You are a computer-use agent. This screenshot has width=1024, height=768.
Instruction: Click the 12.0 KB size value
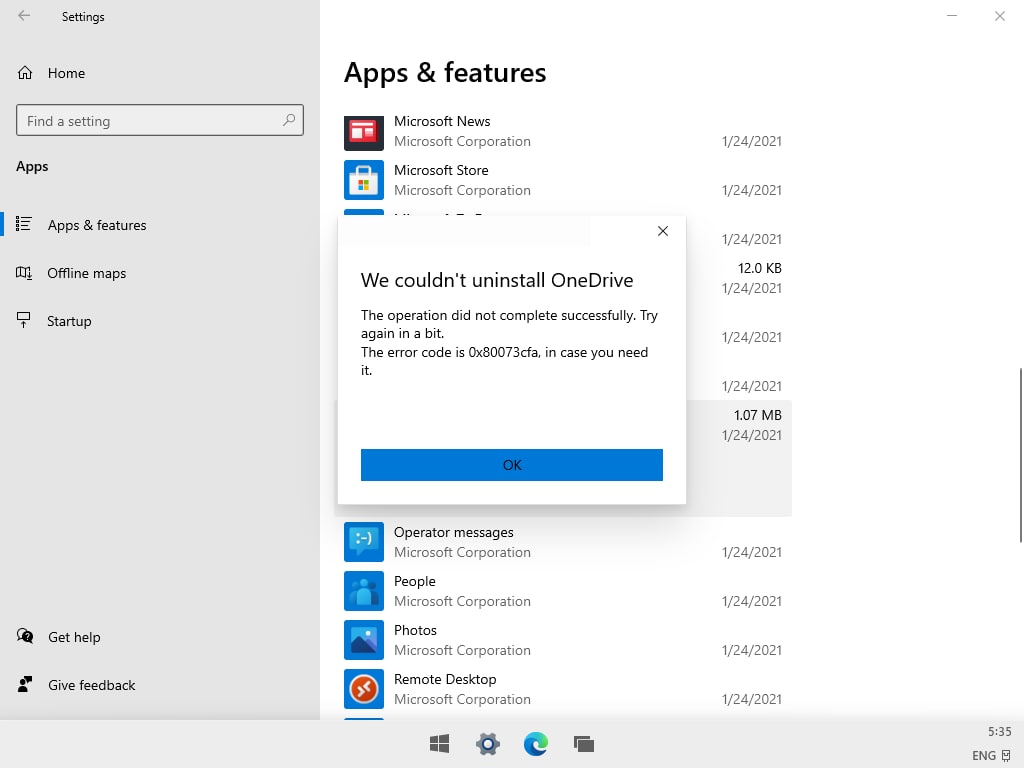[x=760, y=268]
